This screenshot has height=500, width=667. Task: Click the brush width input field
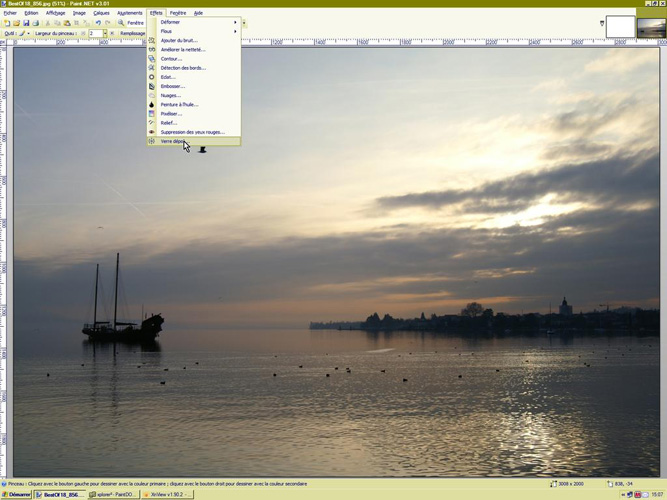coord(95,33)
